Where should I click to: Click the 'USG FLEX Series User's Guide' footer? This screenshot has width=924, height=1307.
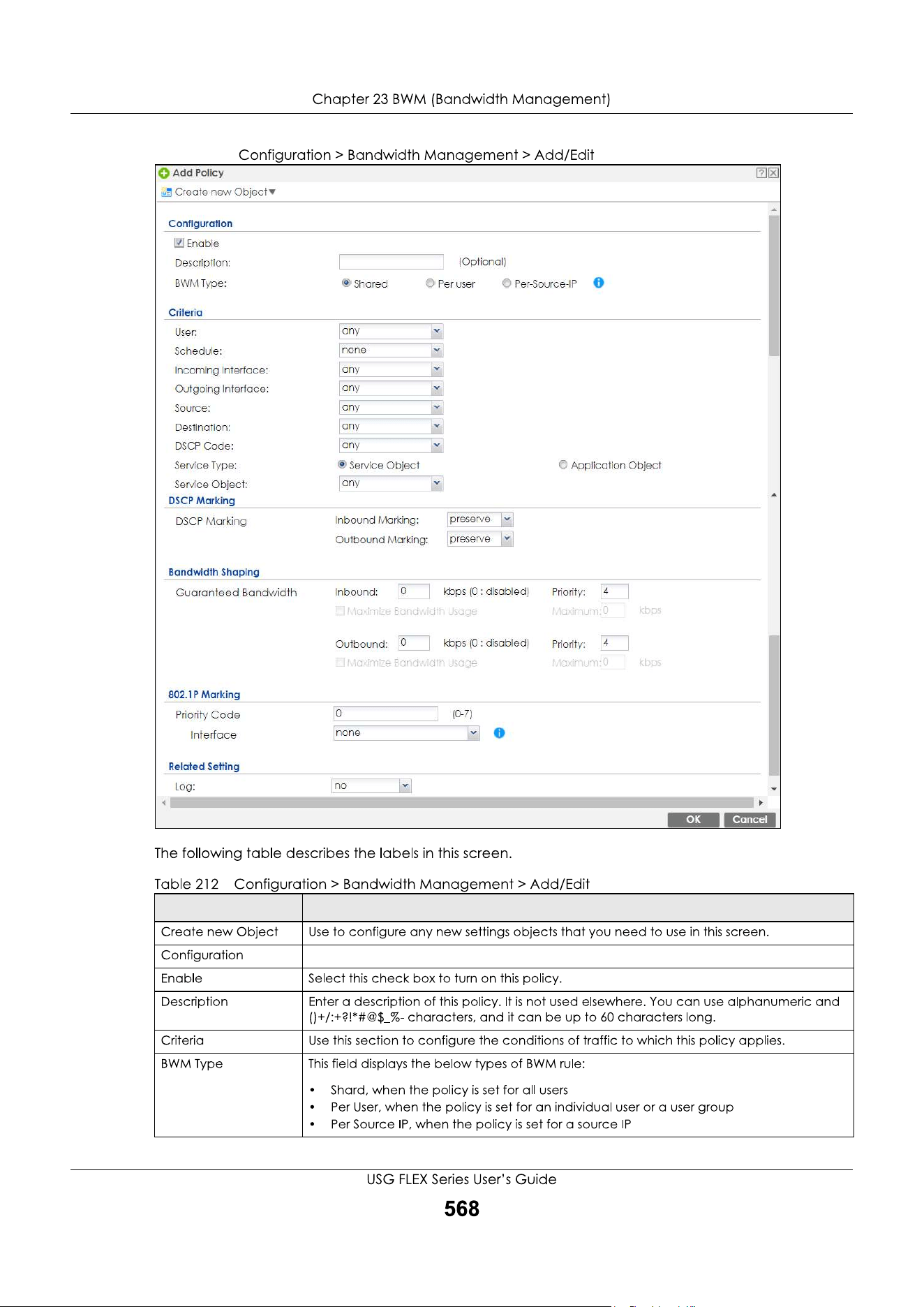click(x=462, y=1179)
